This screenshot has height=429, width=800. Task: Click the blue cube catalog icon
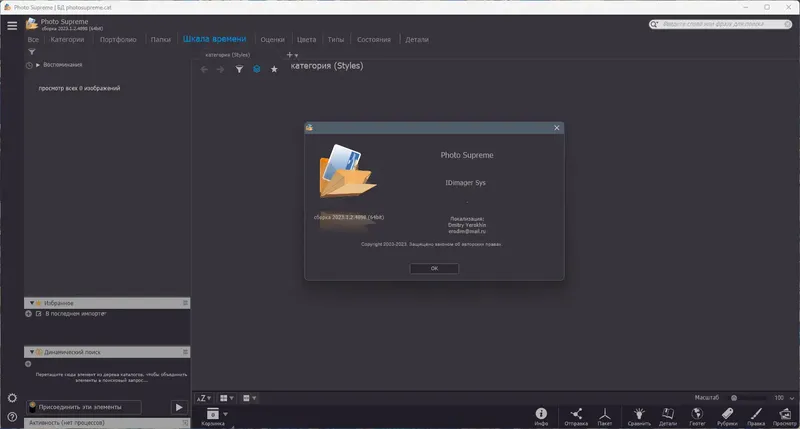click(x=257, y=69)
